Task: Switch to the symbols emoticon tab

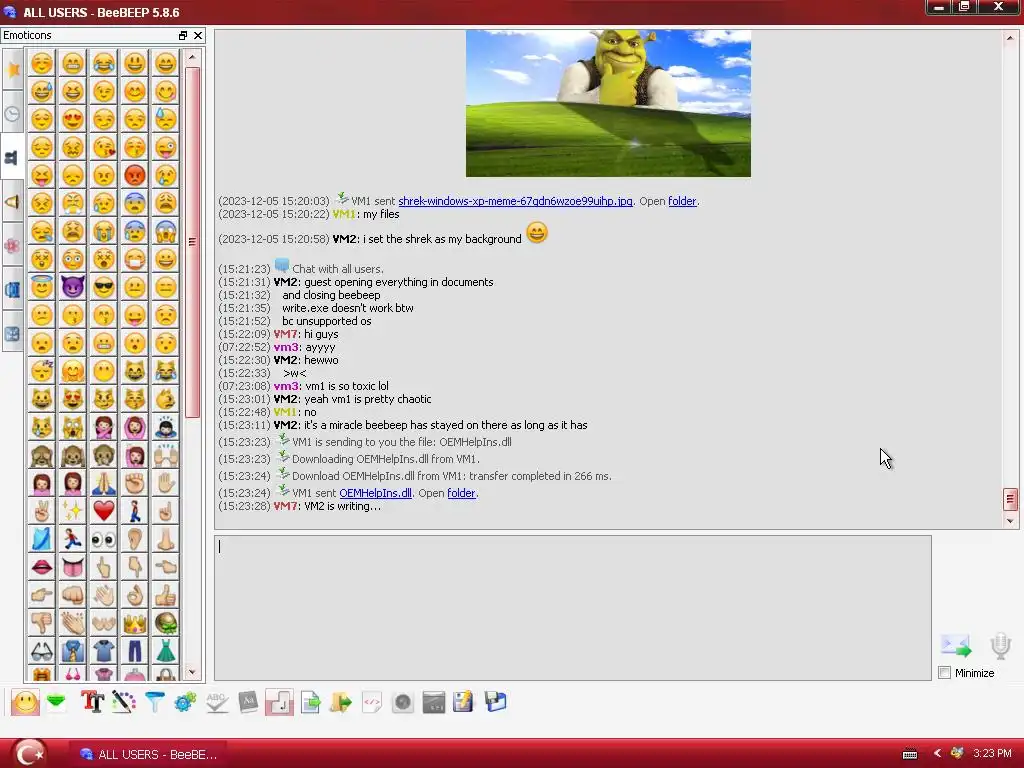Action: (x=12, y=334)
